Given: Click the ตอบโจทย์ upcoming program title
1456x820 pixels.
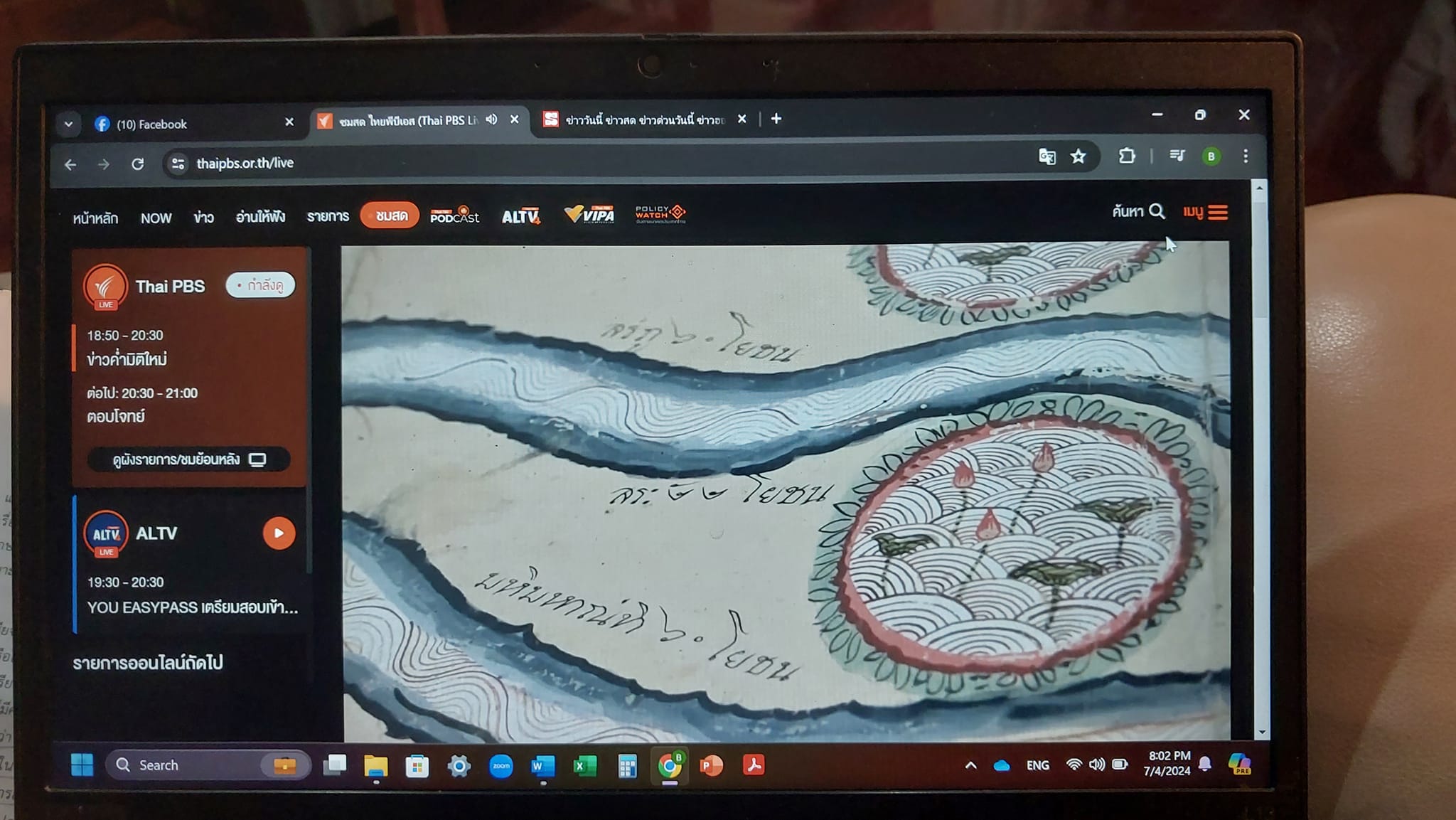Looking at the screenshot, I should point(116,417).
